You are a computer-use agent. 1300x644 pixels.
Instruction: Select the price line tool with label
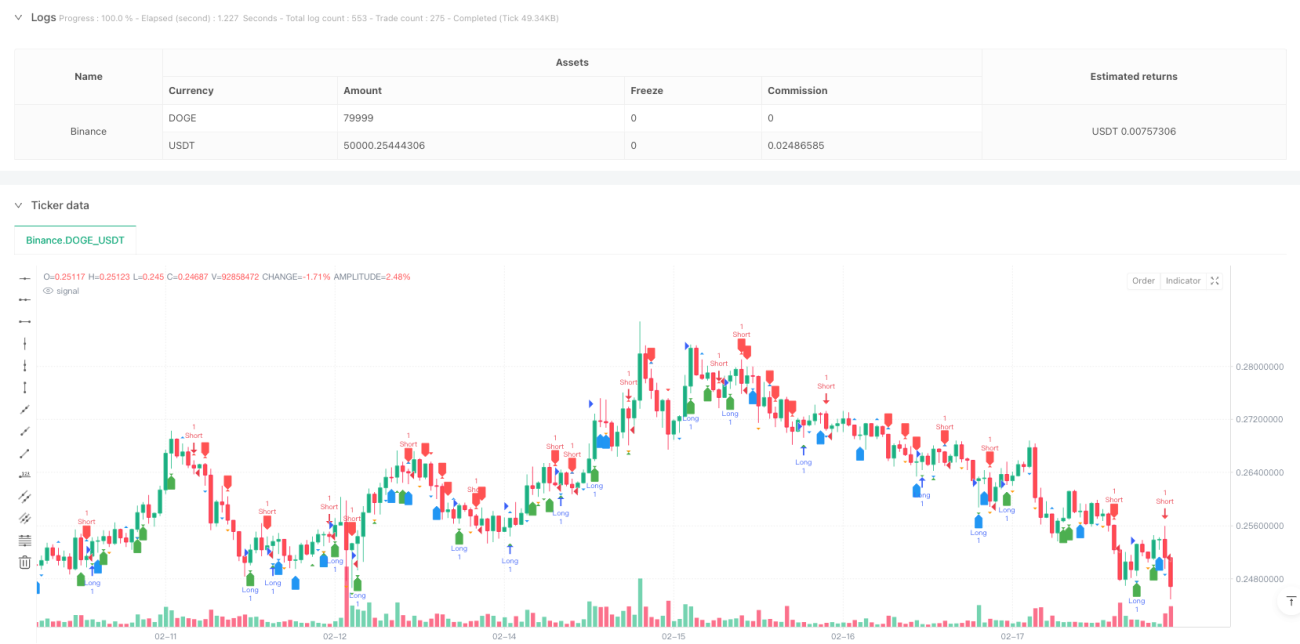point(25,475)
